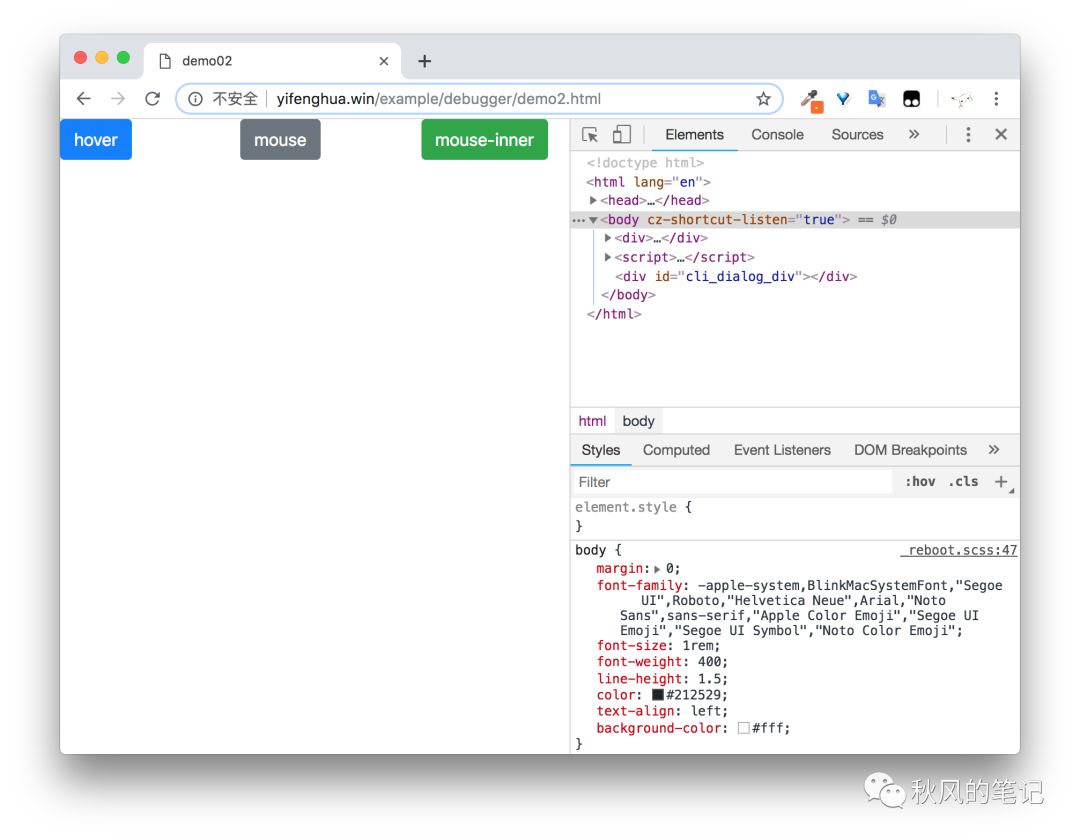Click the font-family property name
Viewport: 1080px width, 840px height.
point(638,586)
